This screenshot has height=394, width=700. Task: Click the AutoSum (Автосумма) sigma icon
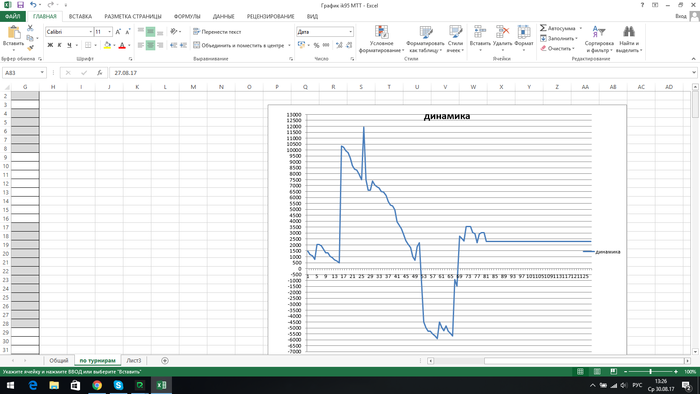click(543, 28)
